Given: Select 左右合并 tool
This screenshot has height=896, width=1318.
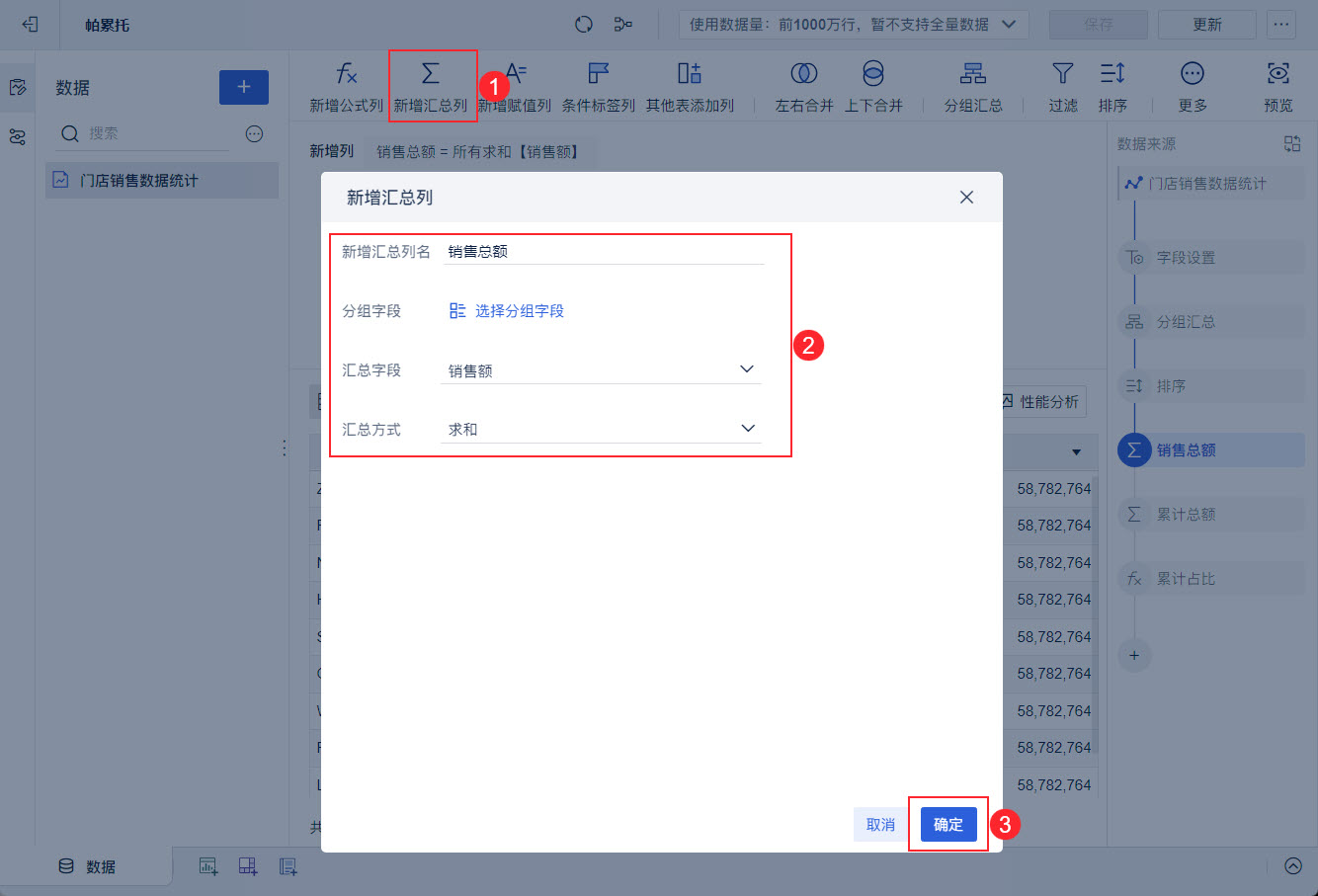Looking at the screenshot, I should click(804, 87).
